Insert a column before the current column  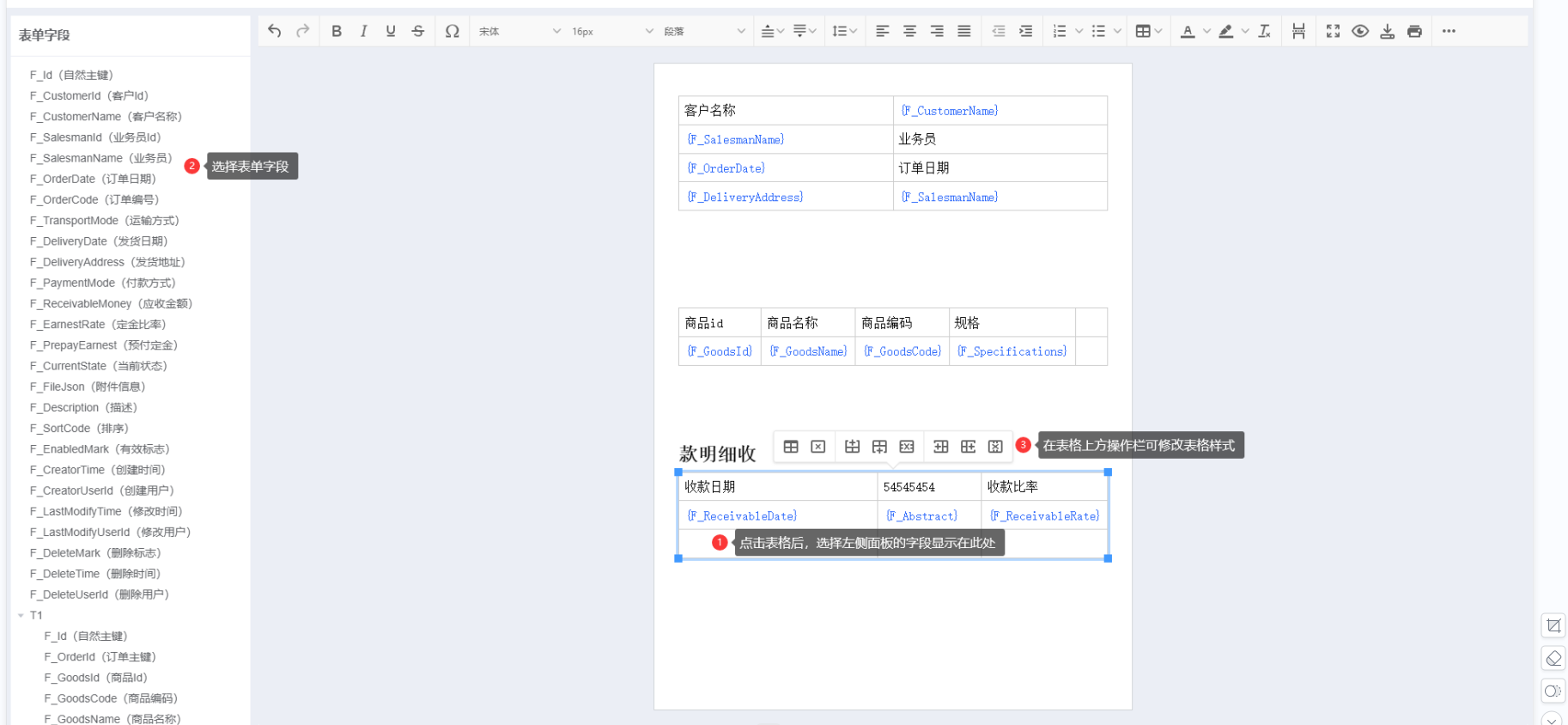pos(941,447)
